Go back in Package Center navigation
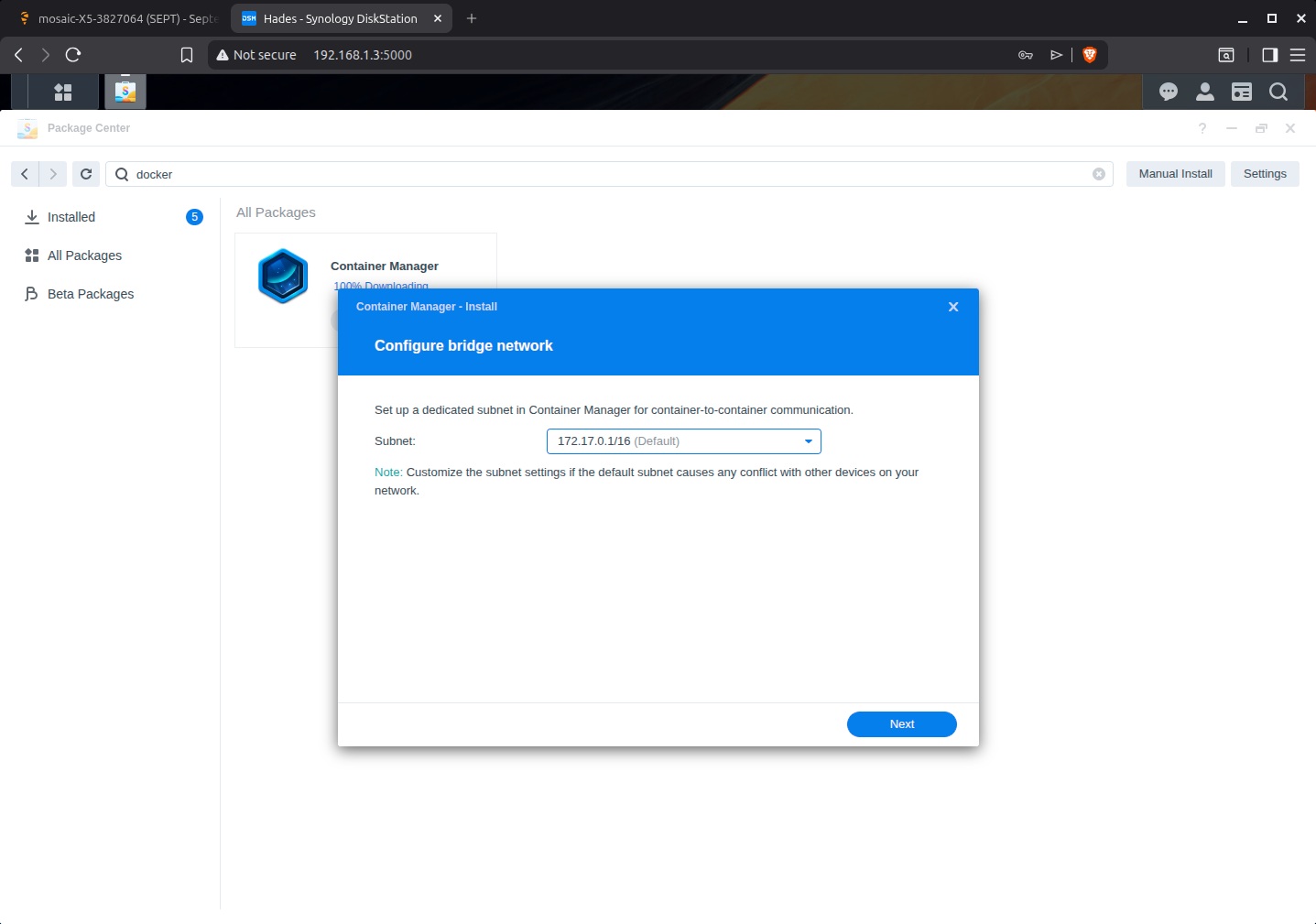This screenshot has width=1316, height=924. coord(25,174)
